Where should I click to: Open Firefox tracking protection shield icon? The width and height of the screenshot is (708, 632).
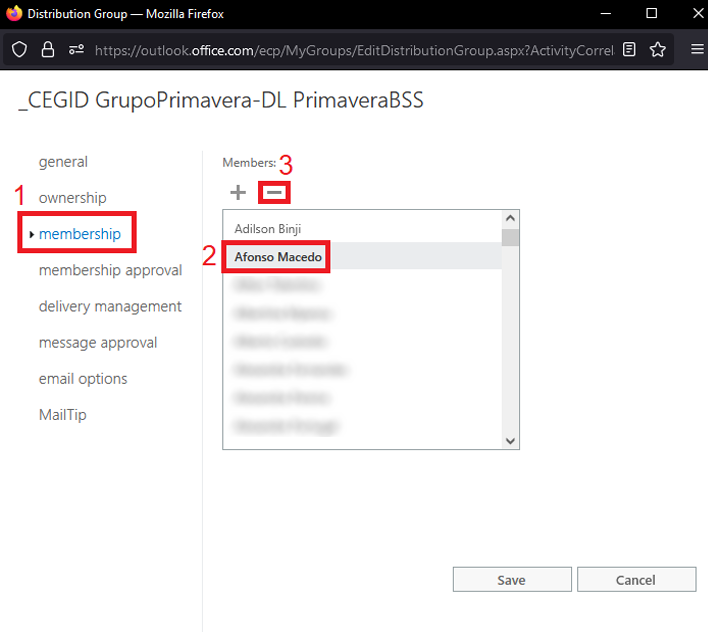[x=19, y=50]
